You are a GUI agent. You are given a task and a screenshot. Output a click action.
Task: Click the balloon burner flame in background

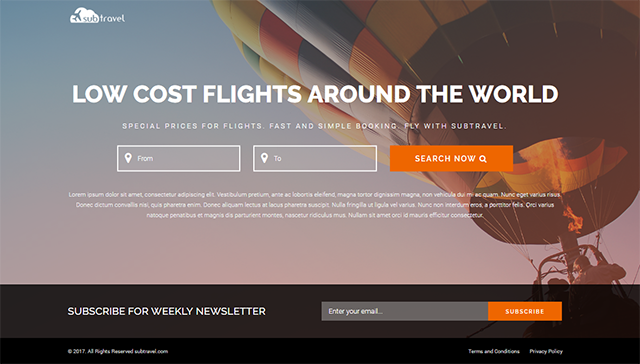tap(573, 220)
